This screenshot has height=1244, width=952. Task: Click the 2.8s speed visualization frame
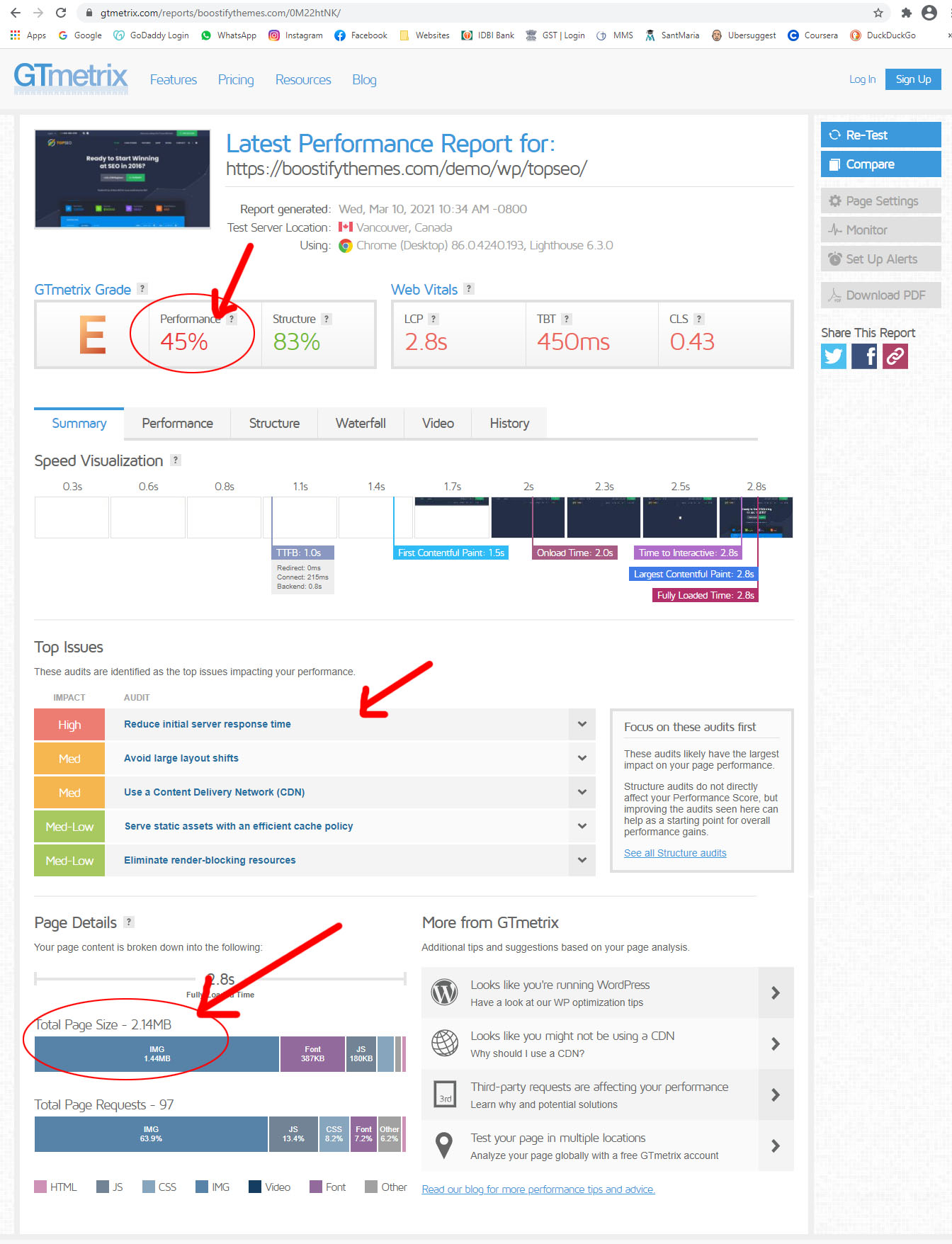[756, 517]
